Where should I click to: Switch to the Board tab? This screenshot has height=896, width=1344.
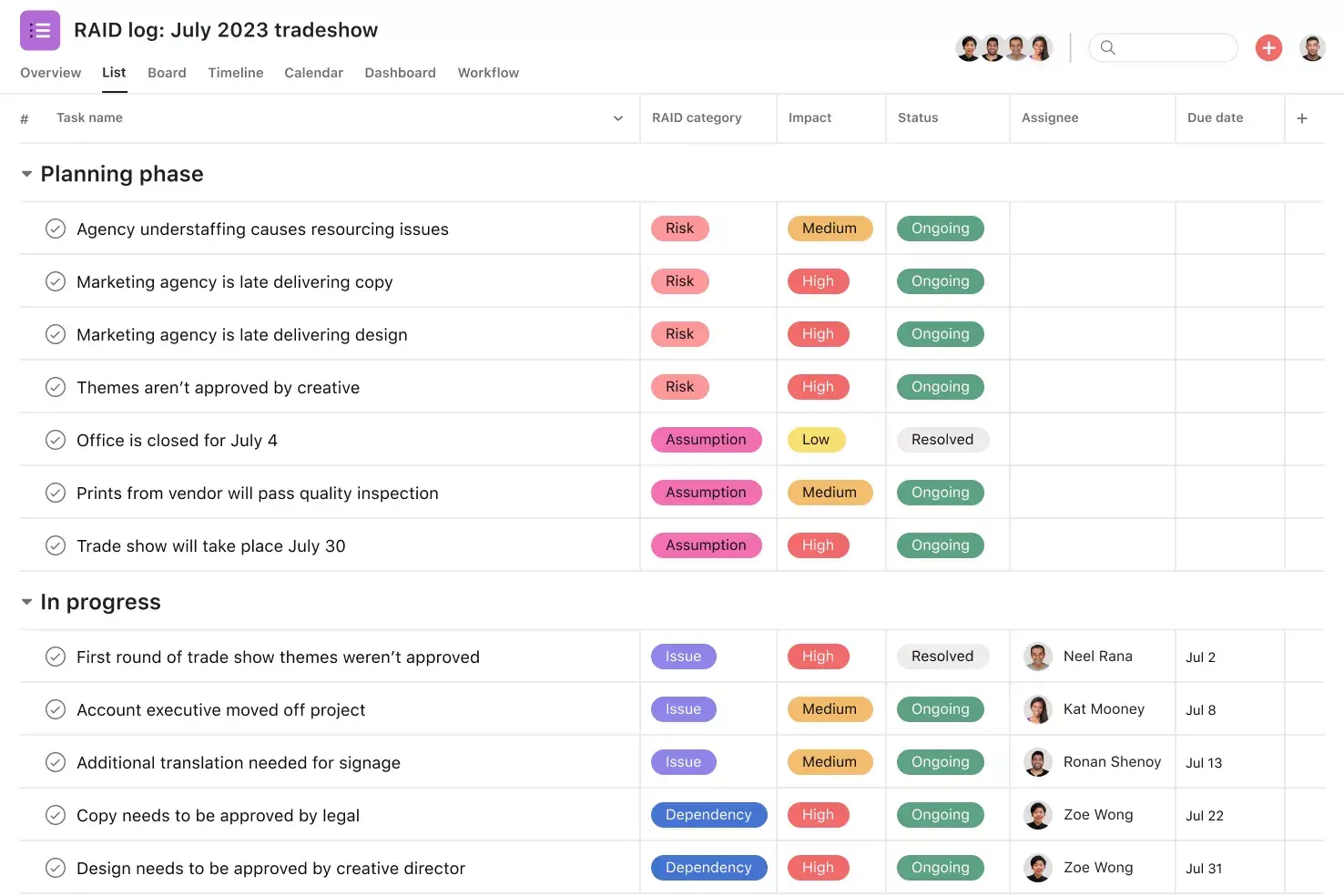click(x=167, y=73)
